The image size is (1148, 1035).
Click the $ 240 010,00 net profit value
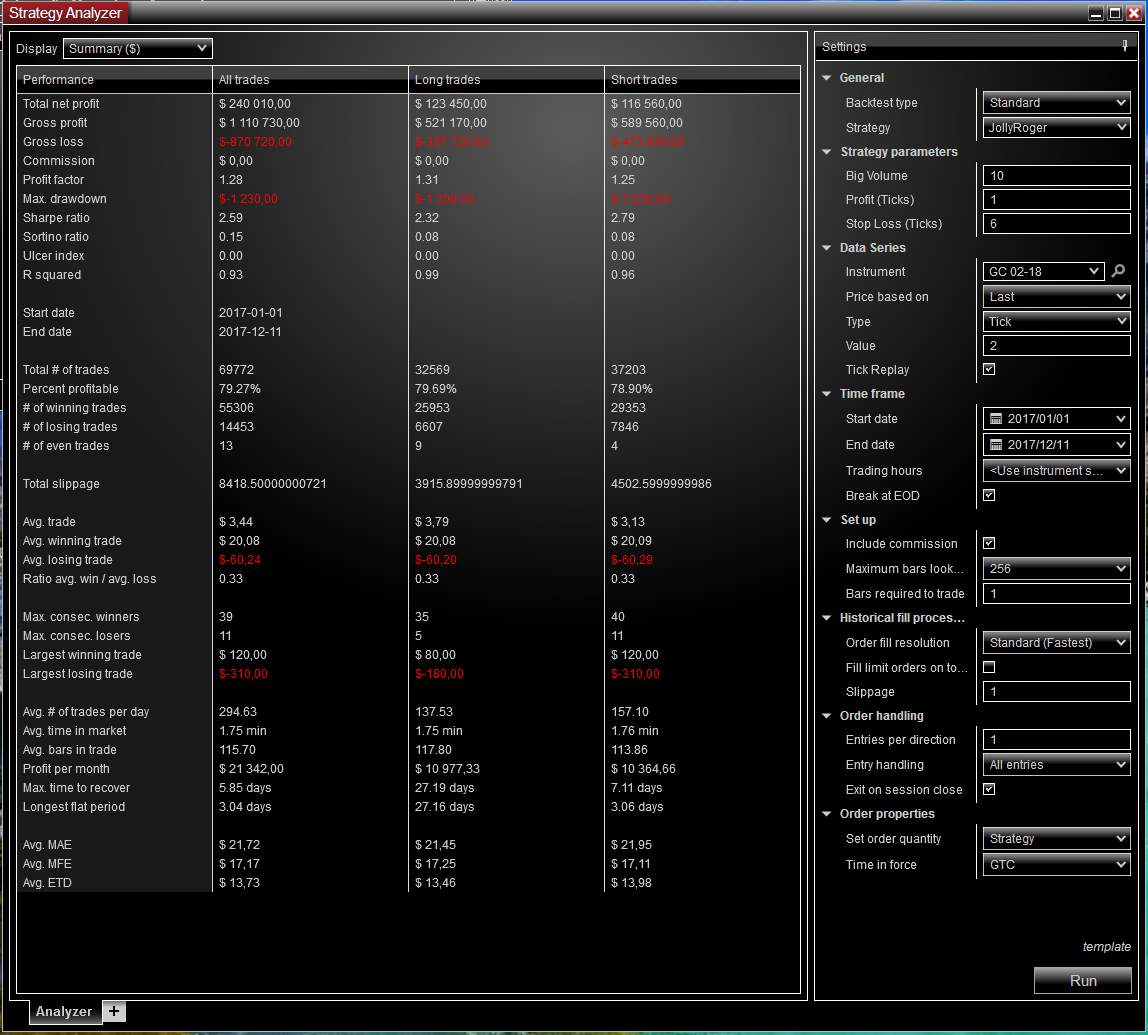point(255,104)
